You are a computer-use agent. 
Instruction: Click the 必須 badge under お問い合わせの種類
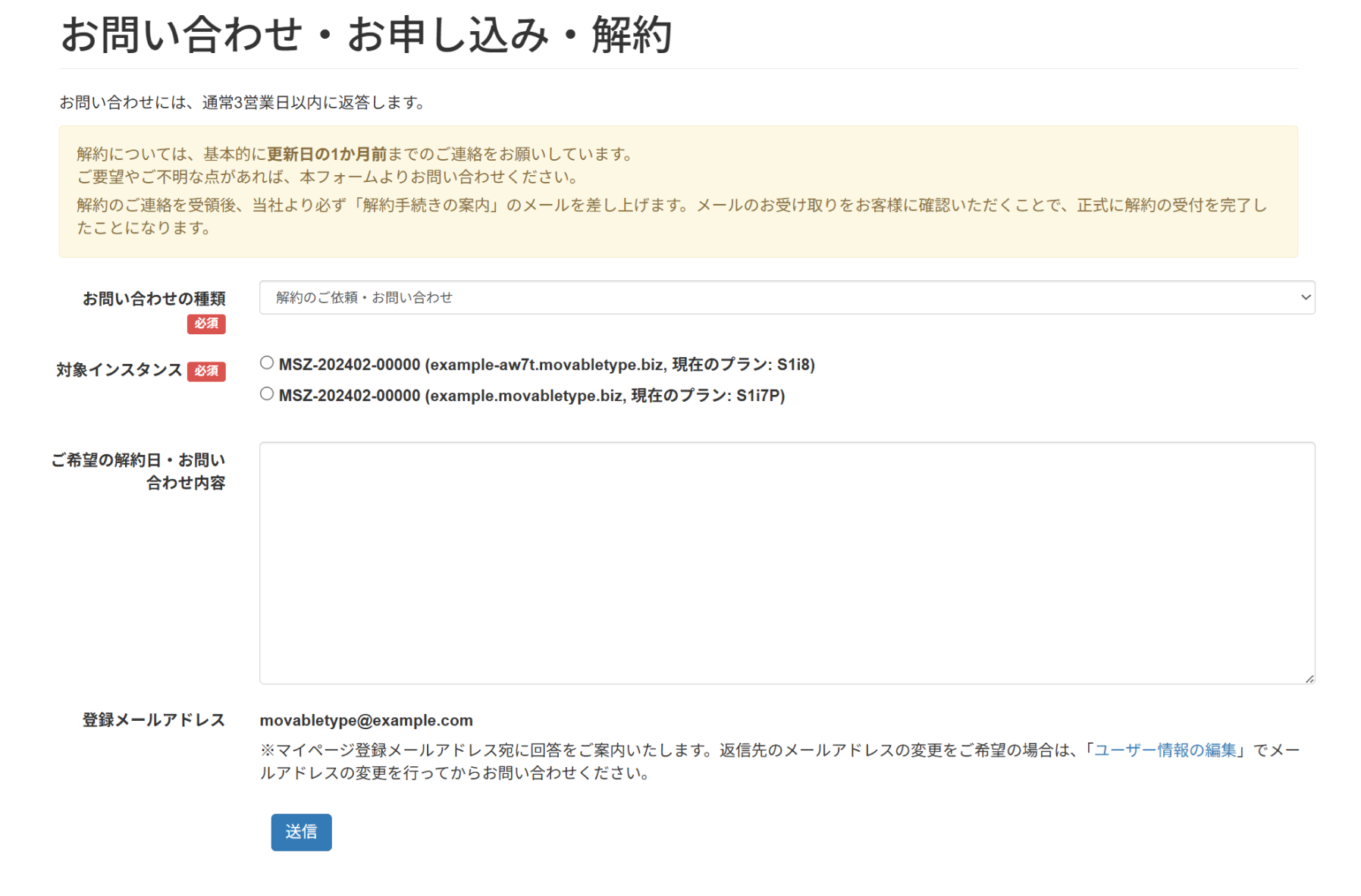206,324
